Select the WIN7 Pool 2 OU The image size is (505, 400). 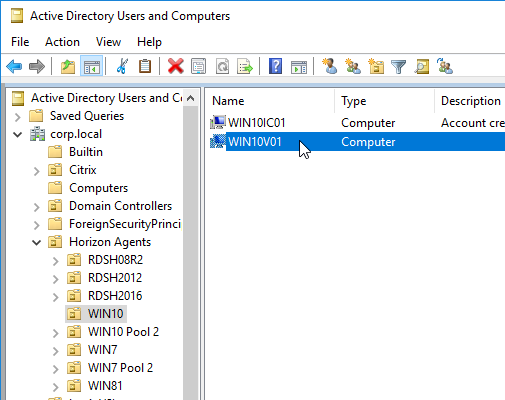coord(120,368)
